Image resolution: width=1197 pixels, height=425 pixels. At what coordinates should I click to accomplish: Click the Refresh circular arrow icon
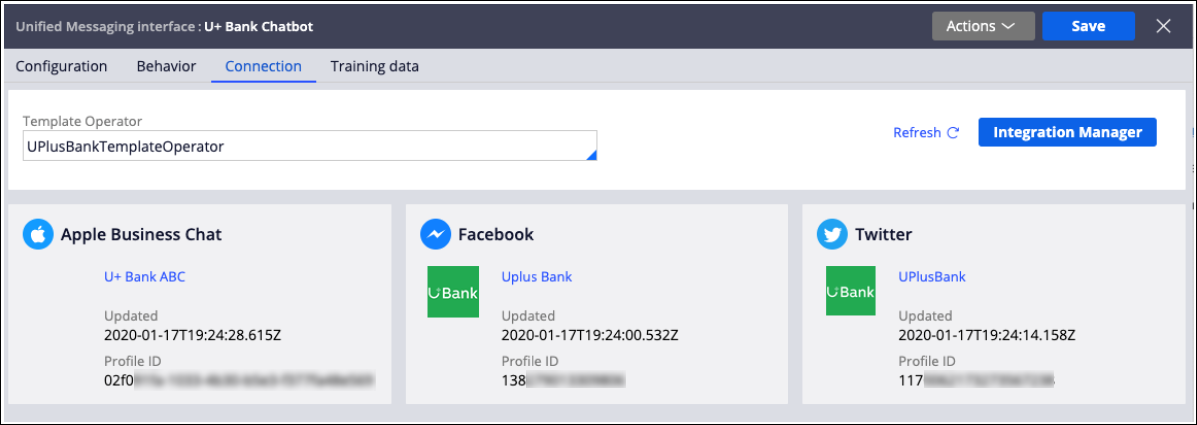pos(953,133)
